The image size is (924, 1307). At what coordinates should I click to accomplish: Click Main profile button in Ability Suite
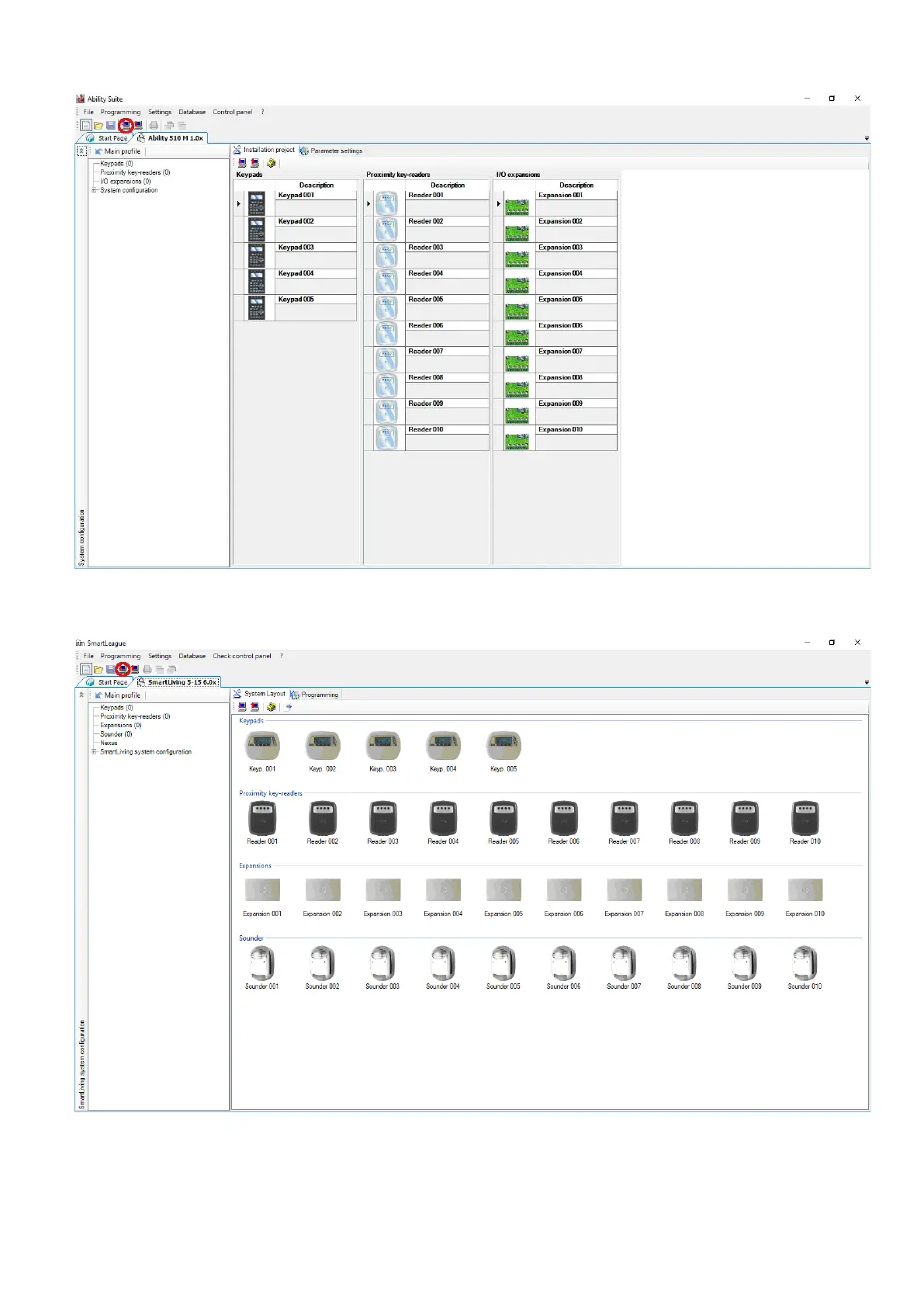[118, 151]
